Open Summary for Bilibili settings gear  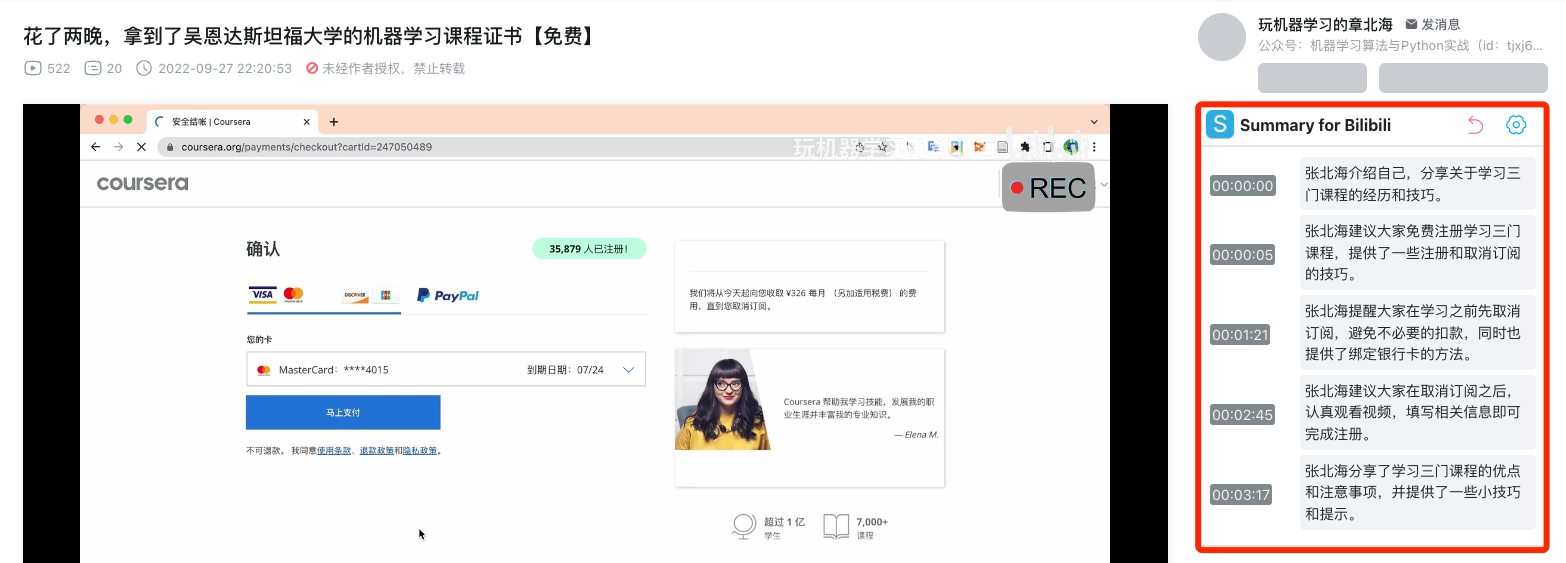click(1516, 125)
